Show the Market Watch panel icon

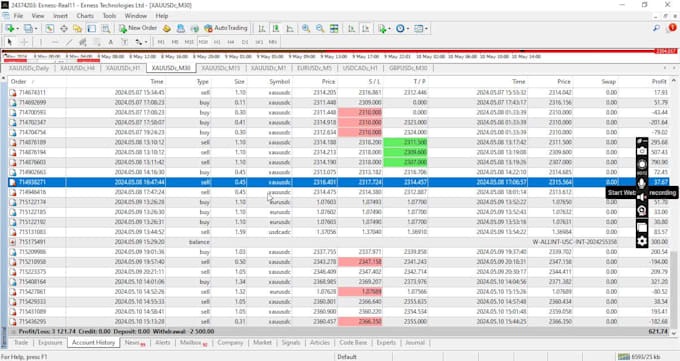coord(49,29)
